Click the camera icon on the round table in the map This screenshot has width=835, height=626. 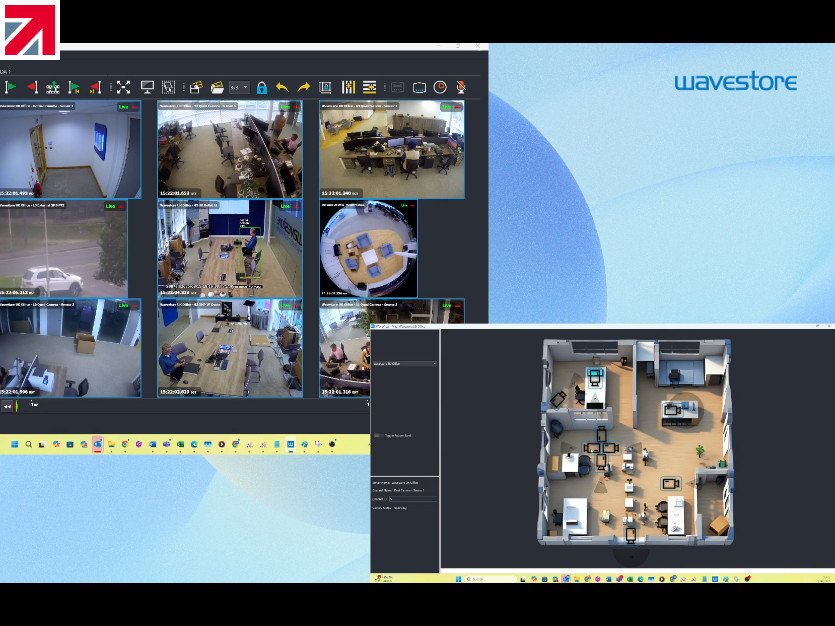[x=672, y=407]
